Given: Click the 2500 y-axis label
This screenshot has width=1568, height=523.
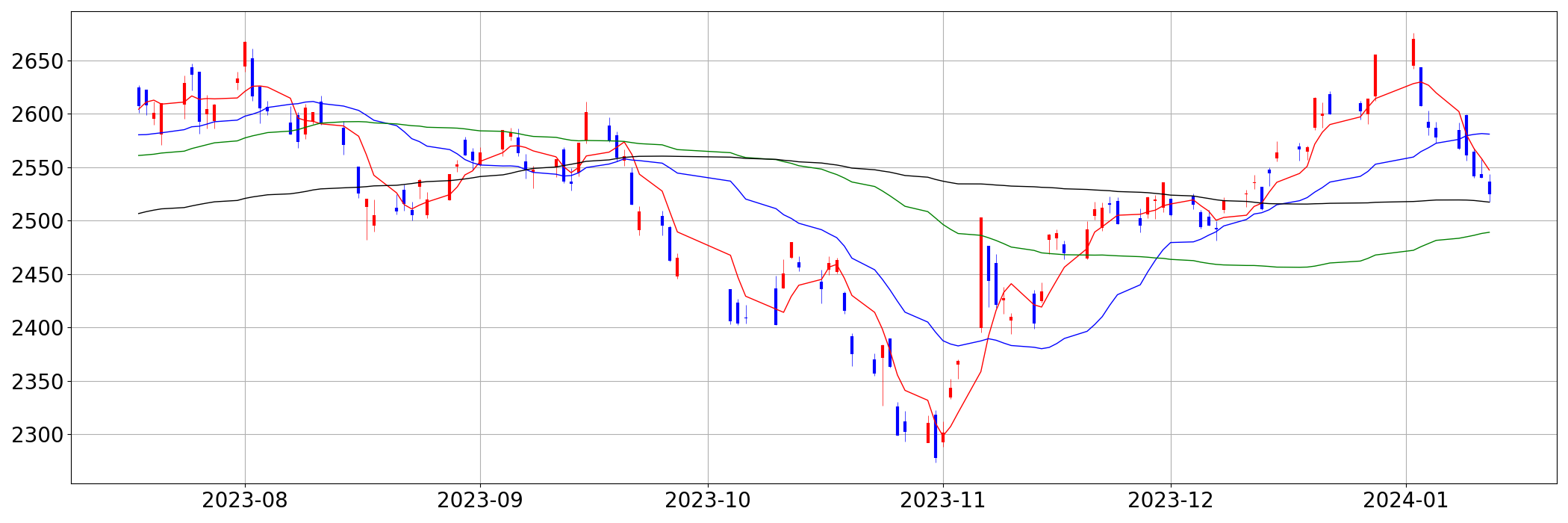Looking at the screenshot, I should (x=37, y=221).
